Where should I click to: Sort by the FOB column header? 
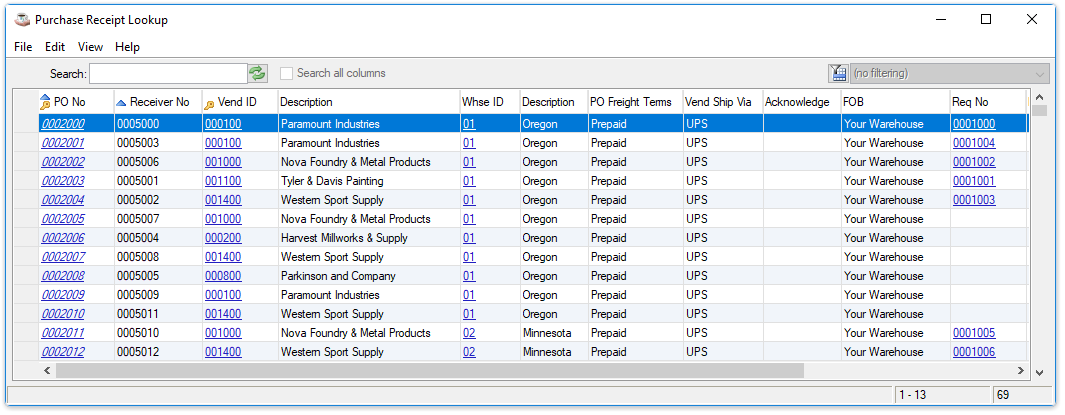[895, 103]
